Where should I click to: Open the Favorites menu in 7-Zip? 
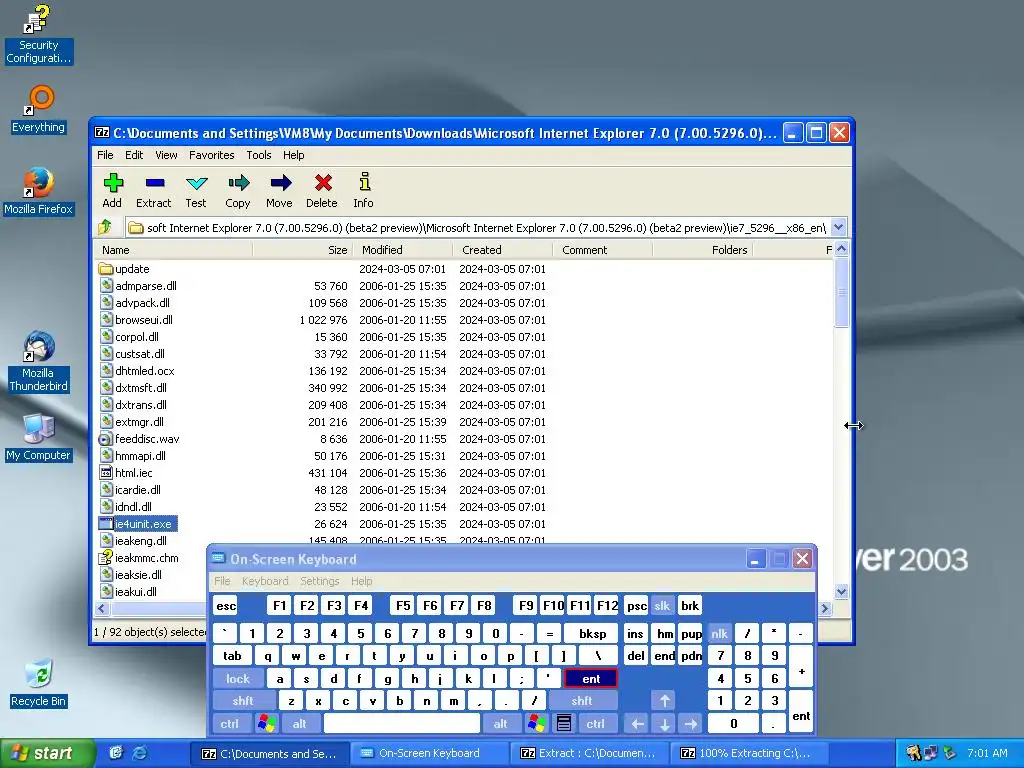[x=212, y=155]
